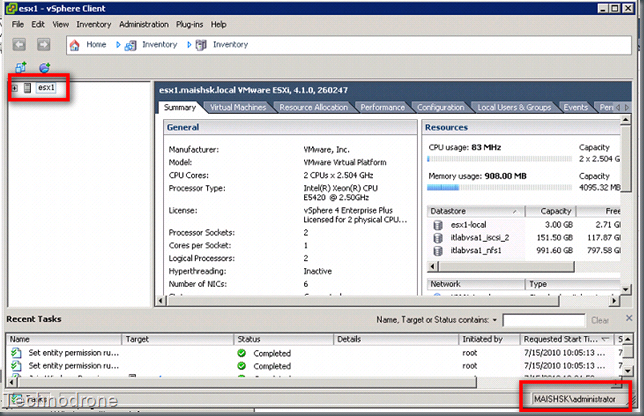Screen dimensions: 644x416
Task: Click the Clear filter button
Action: (600, 320)
